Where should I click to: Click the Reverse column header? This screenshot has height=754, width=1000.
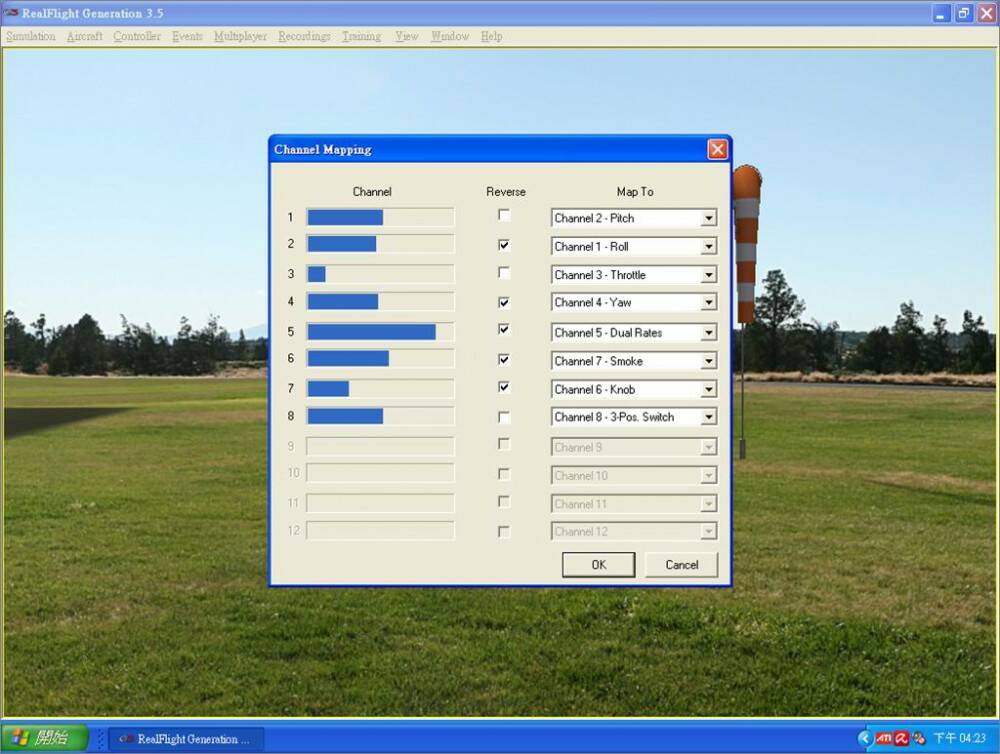point(506,191)
